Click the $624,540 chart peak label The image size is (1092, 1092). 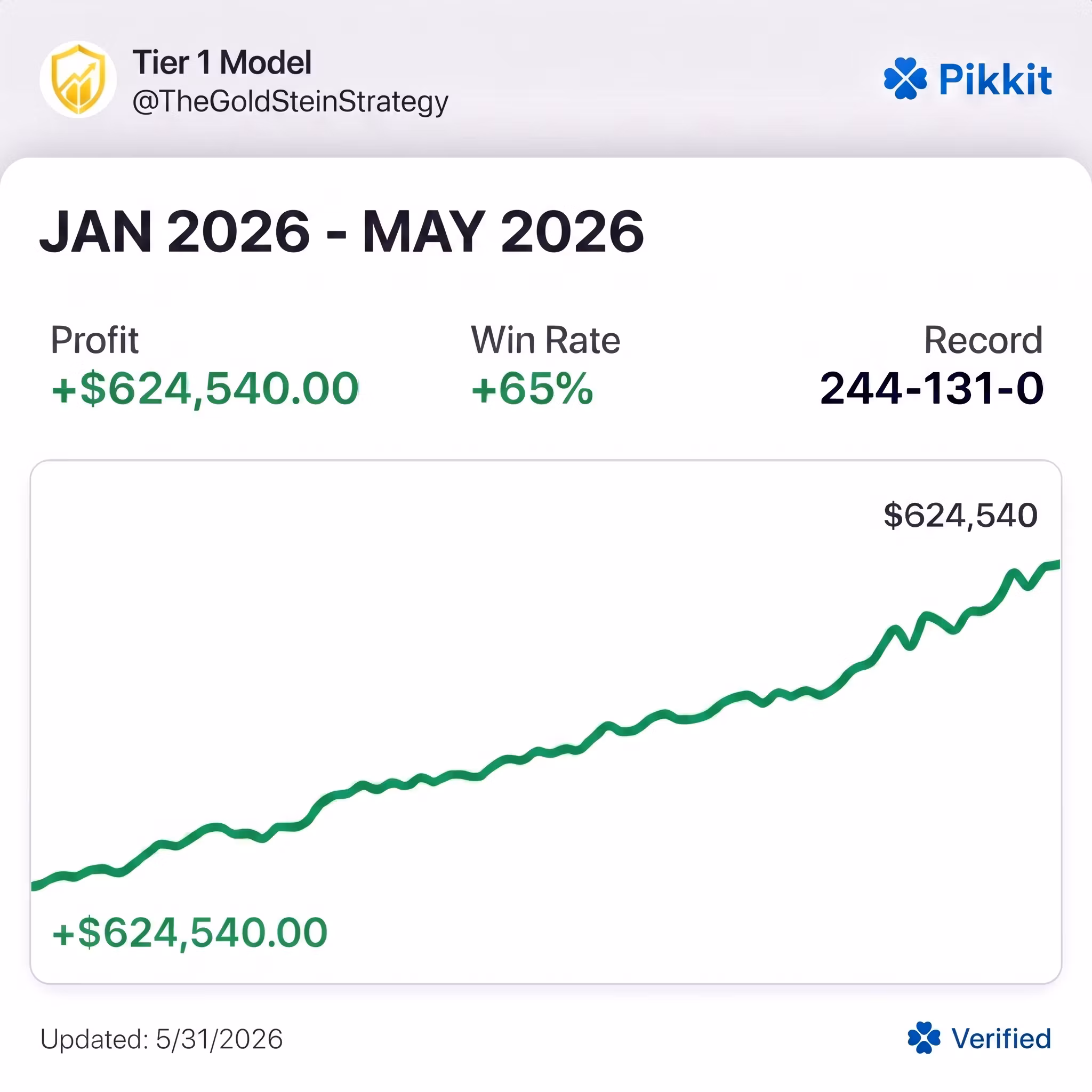(x=960, y=516)
